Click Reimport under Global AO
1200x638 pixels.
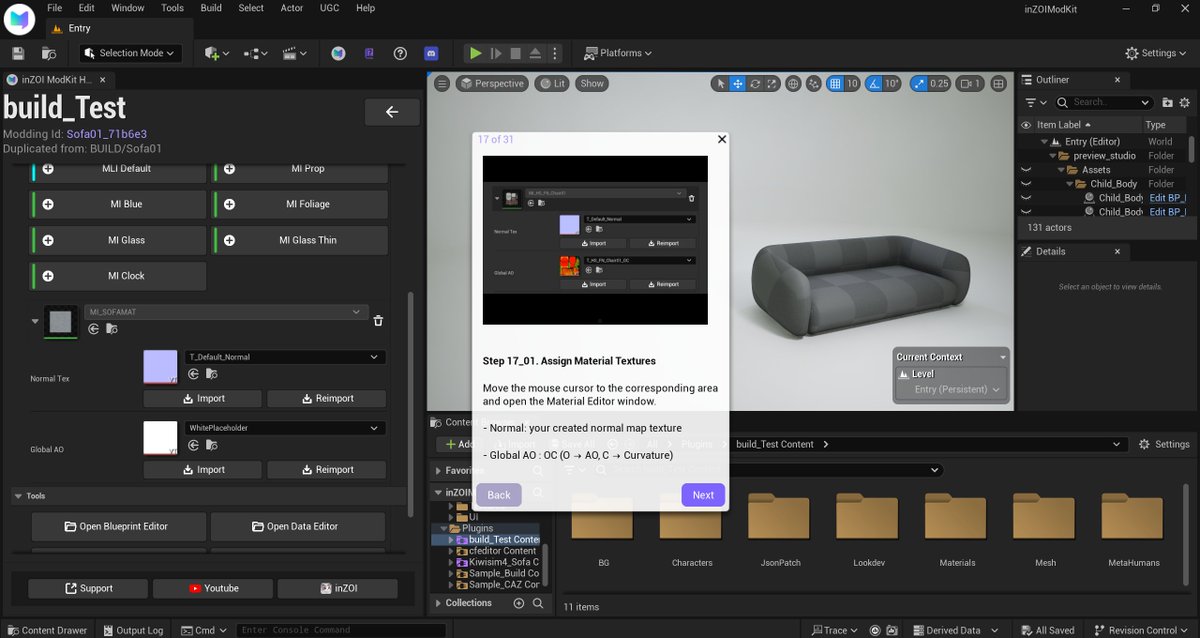tap(326, 469)
